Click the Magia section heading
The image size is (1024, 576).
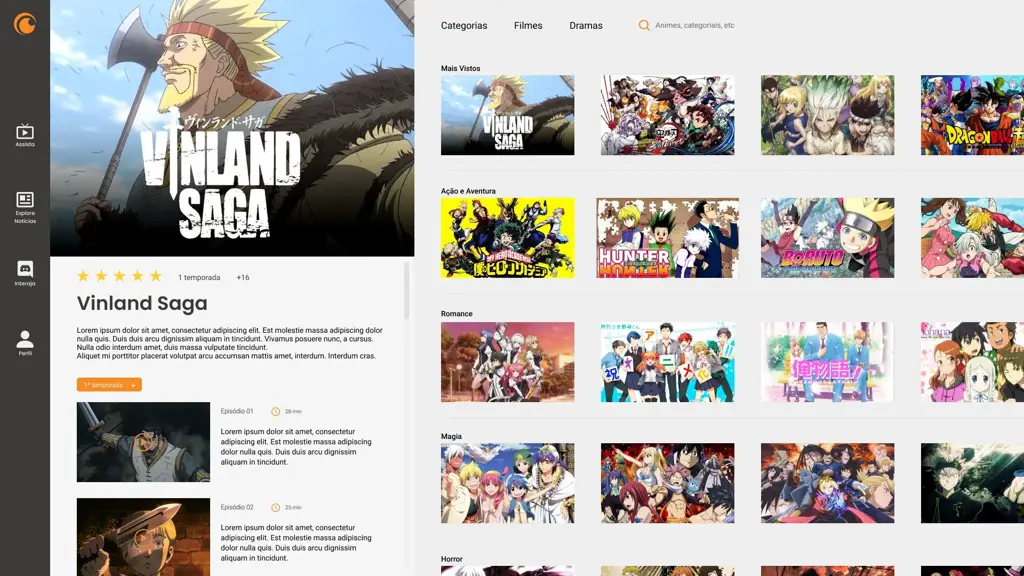coord(451,436)
